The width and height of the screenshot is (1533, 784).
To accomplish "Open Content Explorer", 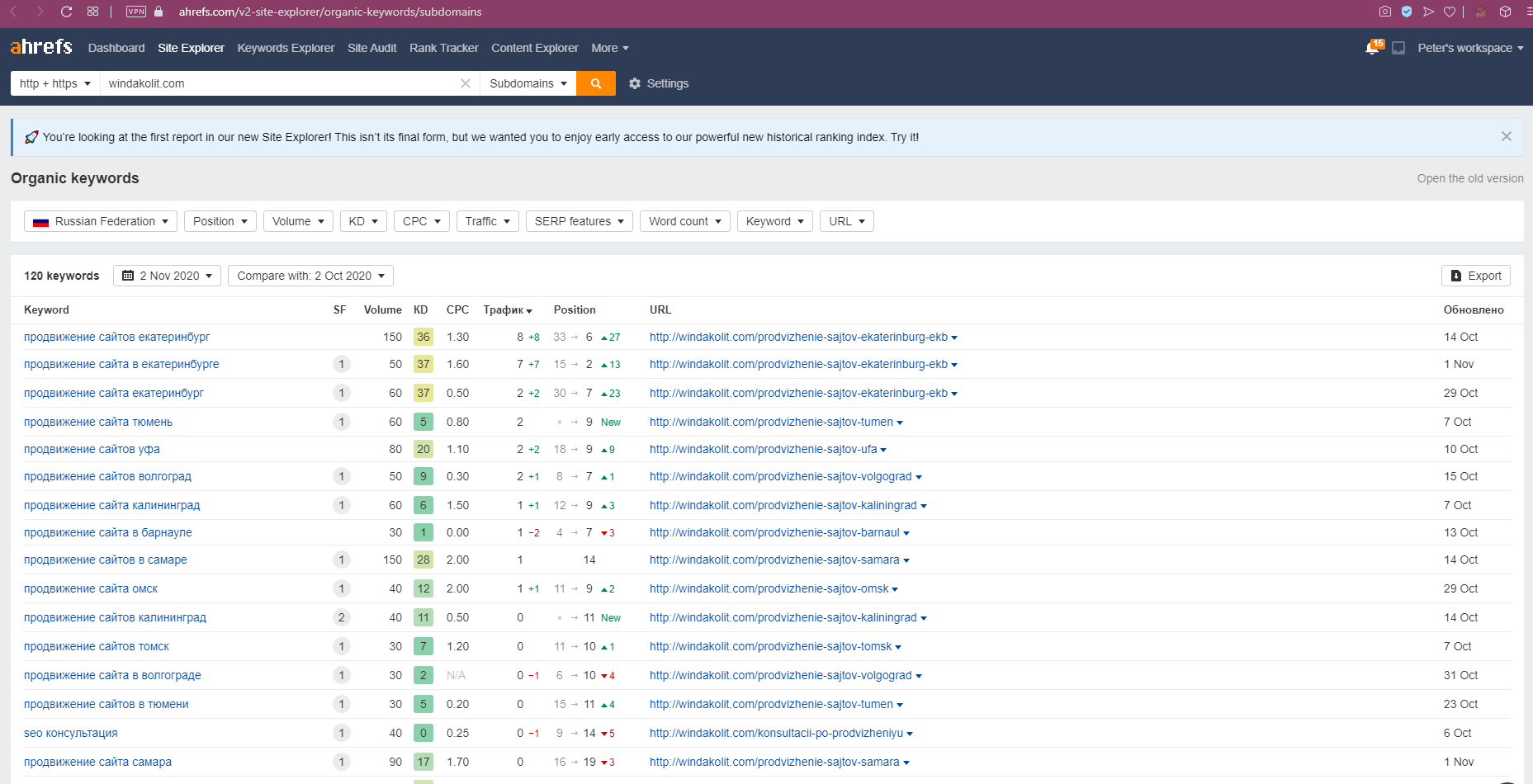I will click(x=534, y=48).
